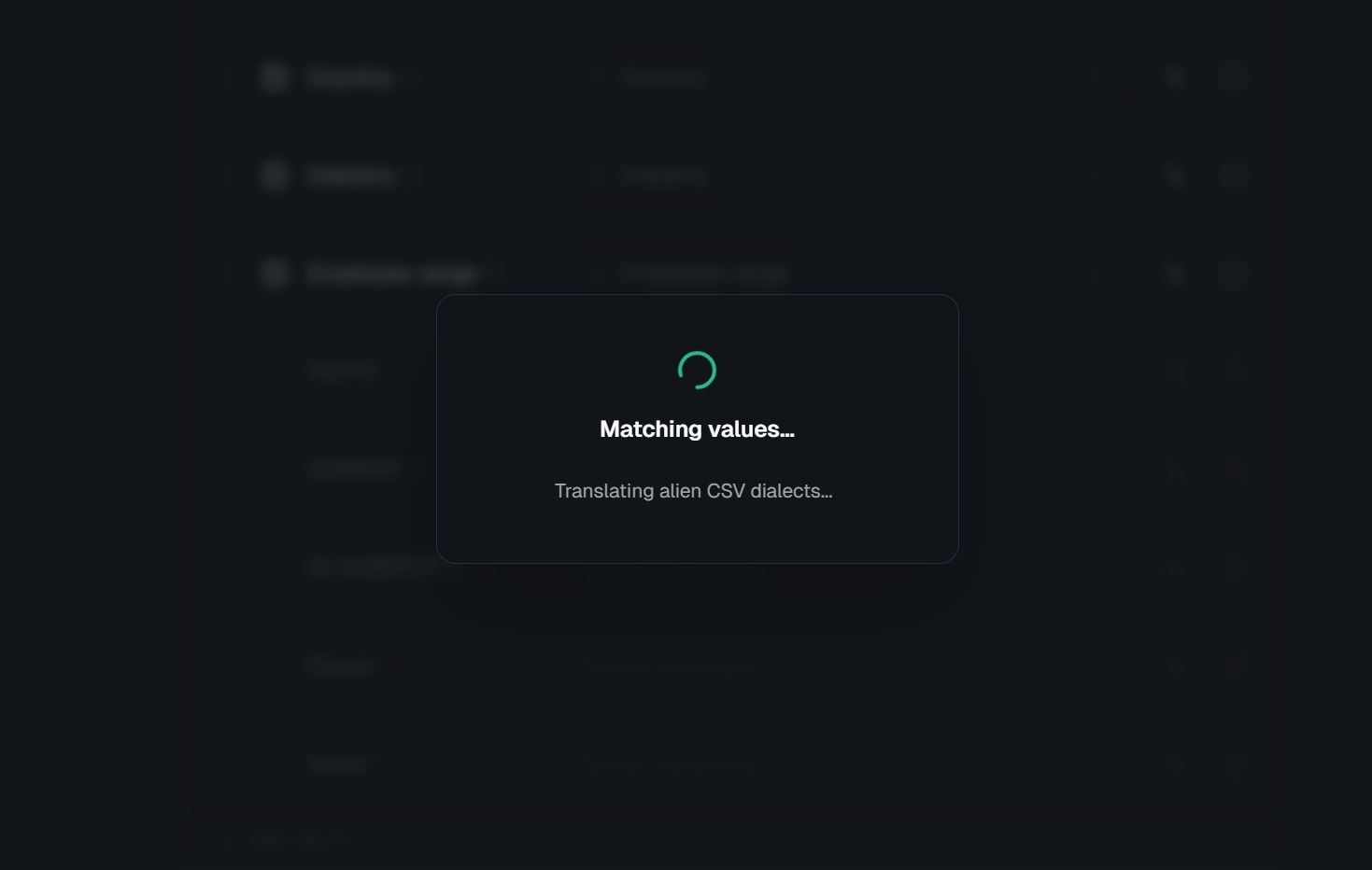Select the Employee range column label
Screen dimensions: 1372x870
391,274
